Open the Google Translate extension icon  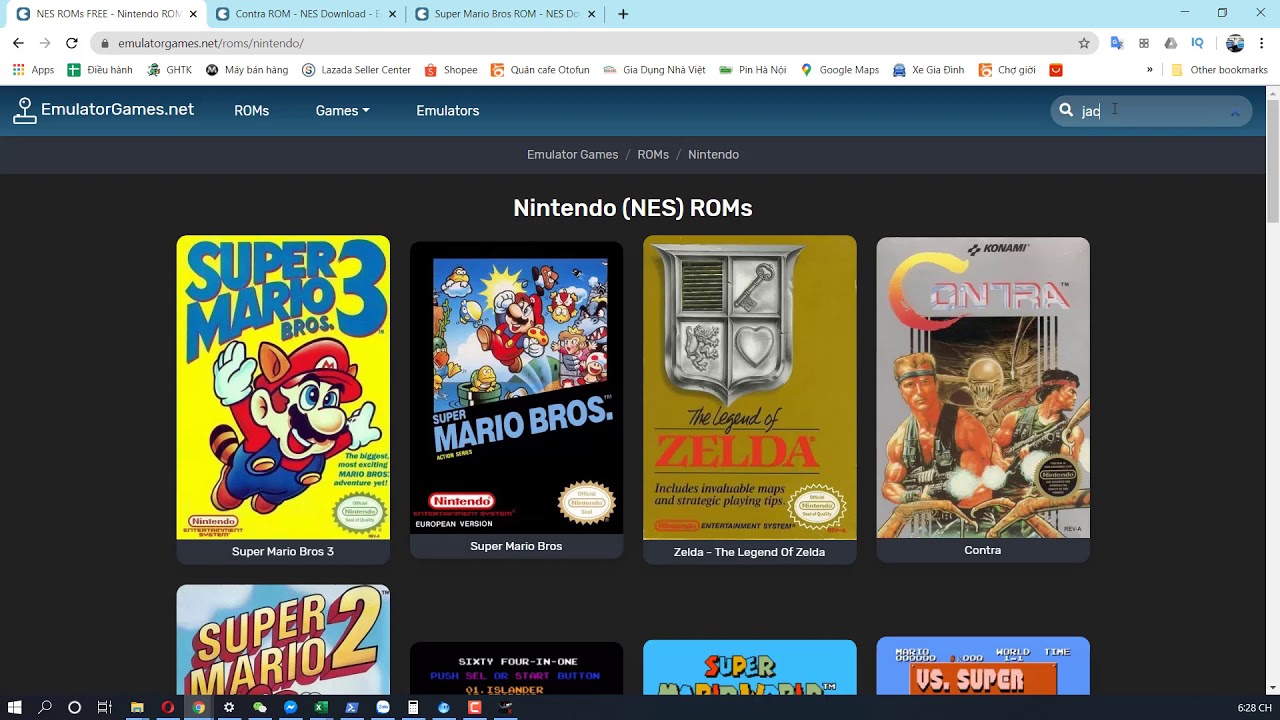(1117, 43)
